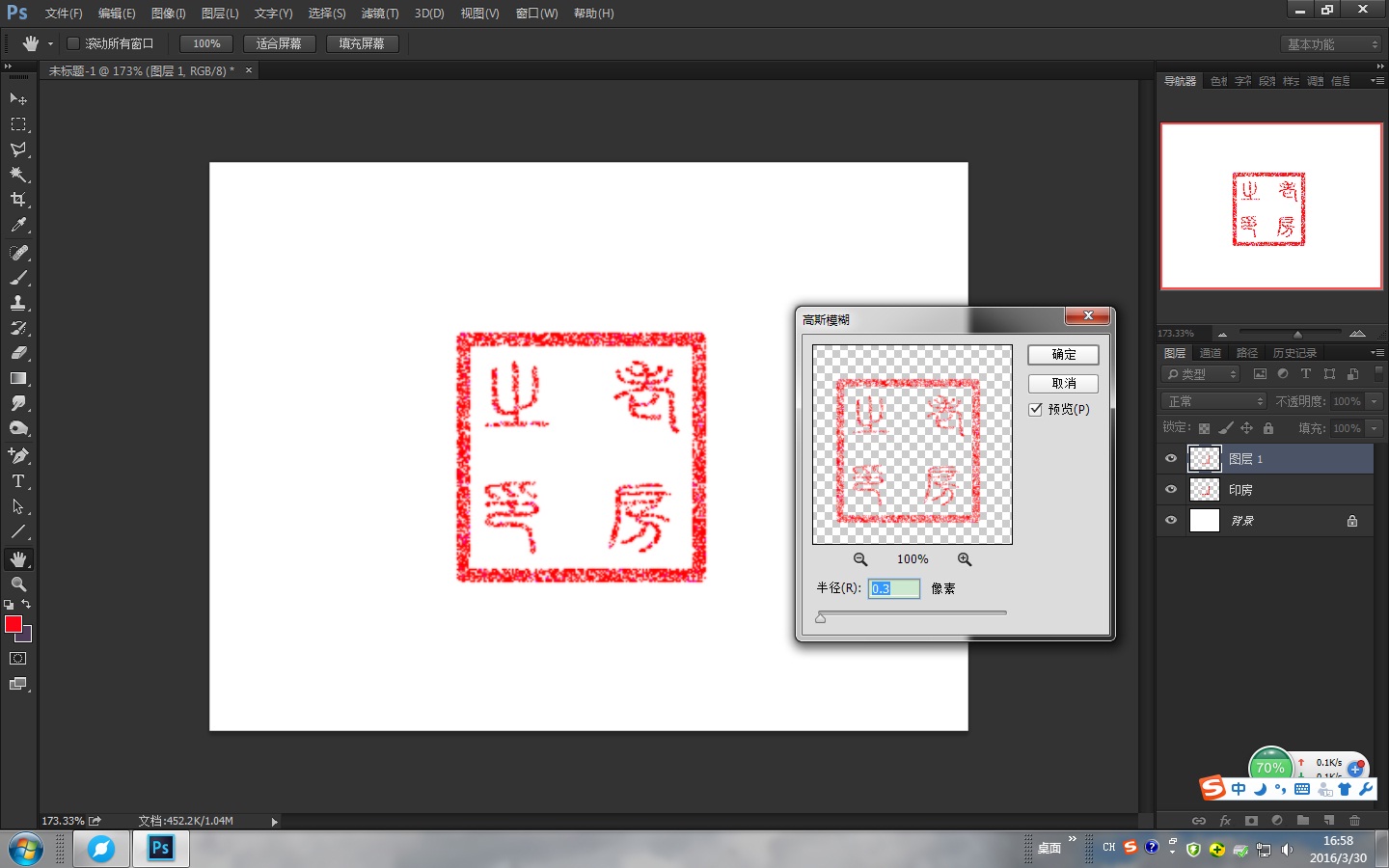The image size is (1389, 868).
Task: Zoom in the Gaussian Blur preview
Action: [x=965, y=559]
